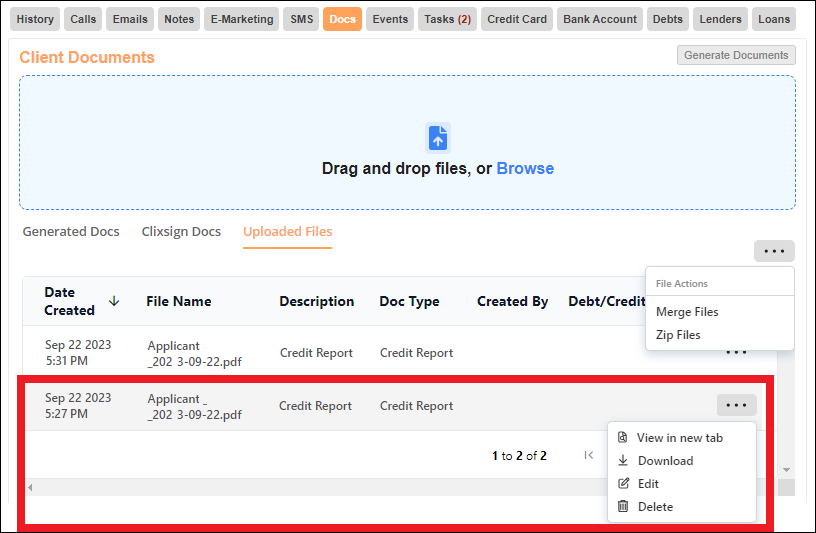Click the Date Created sort arrow
The height and width of the screenshot is (533, 816).
click(x=114, y=301)
